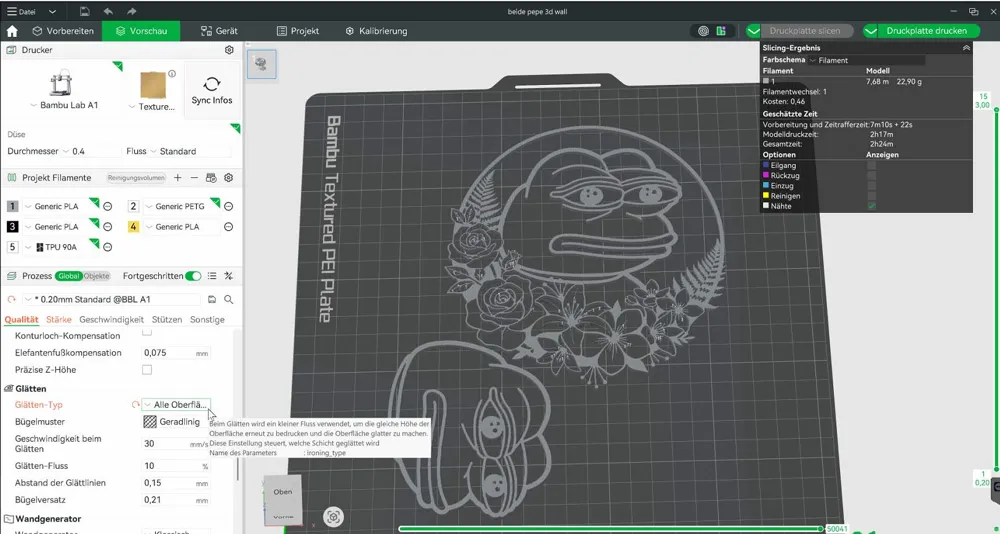Click Sync Infos button
This screenshot has height=534, width=1000.
click(212, 90)
